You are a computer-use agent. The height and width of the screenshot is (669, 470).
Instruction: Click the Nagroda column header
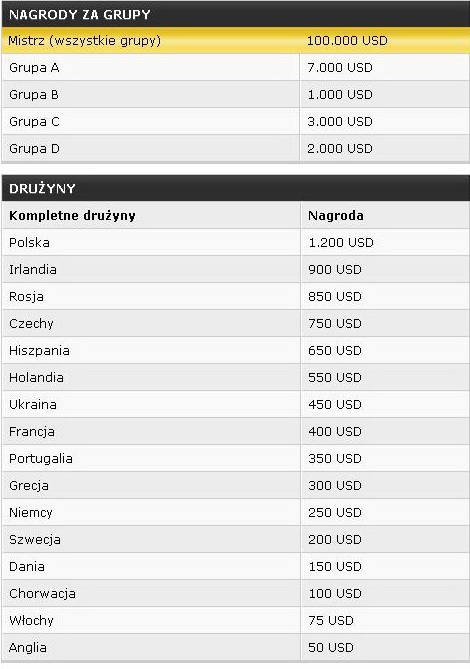pyautogui.click(x=336, y=215)
